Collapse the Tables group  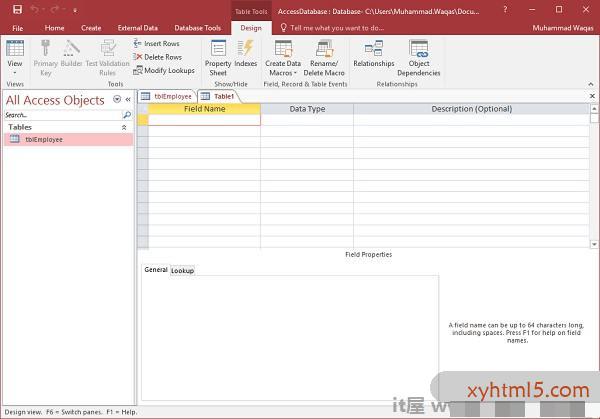(124, 127)
